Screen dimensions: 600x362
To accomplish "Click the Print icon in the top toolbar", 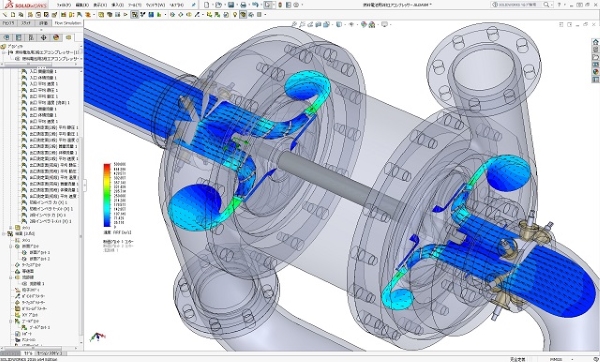I will pos(243,5).
